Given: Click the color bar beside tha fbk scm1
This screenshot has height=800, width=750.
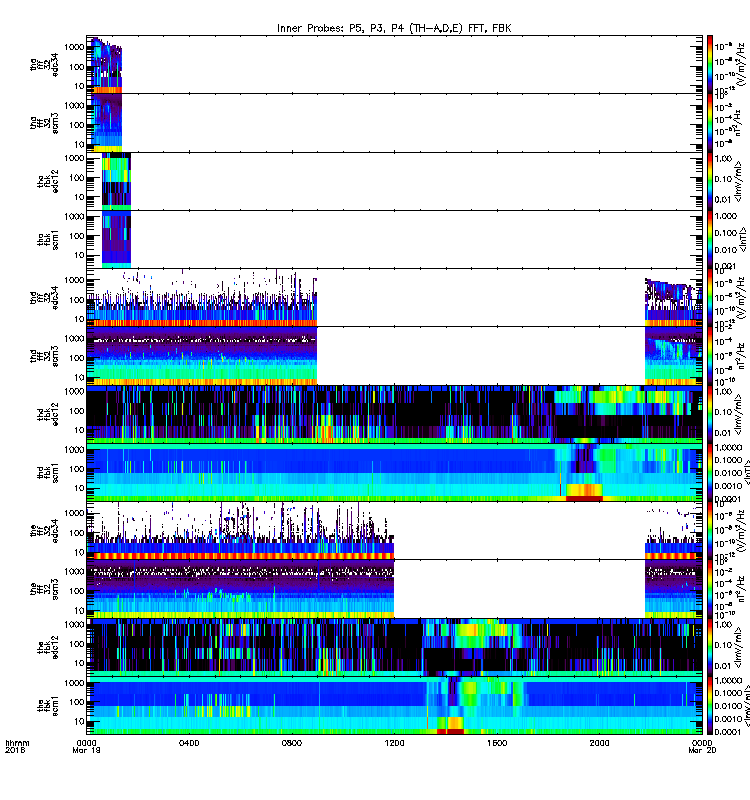Looking at the screenshot, I should [x=710, y=240].
